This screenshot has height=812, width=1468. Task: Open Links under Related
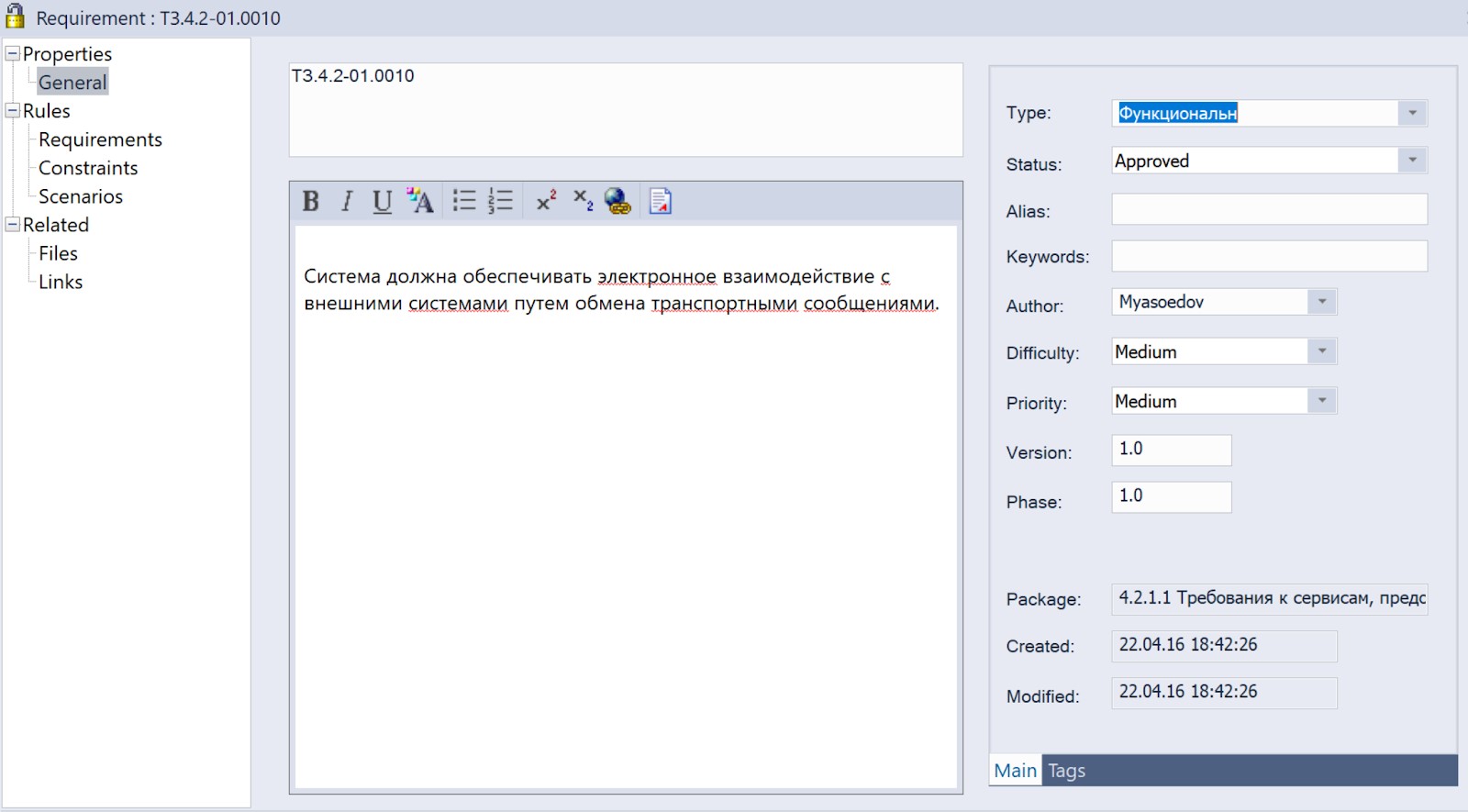click(61, 282)
